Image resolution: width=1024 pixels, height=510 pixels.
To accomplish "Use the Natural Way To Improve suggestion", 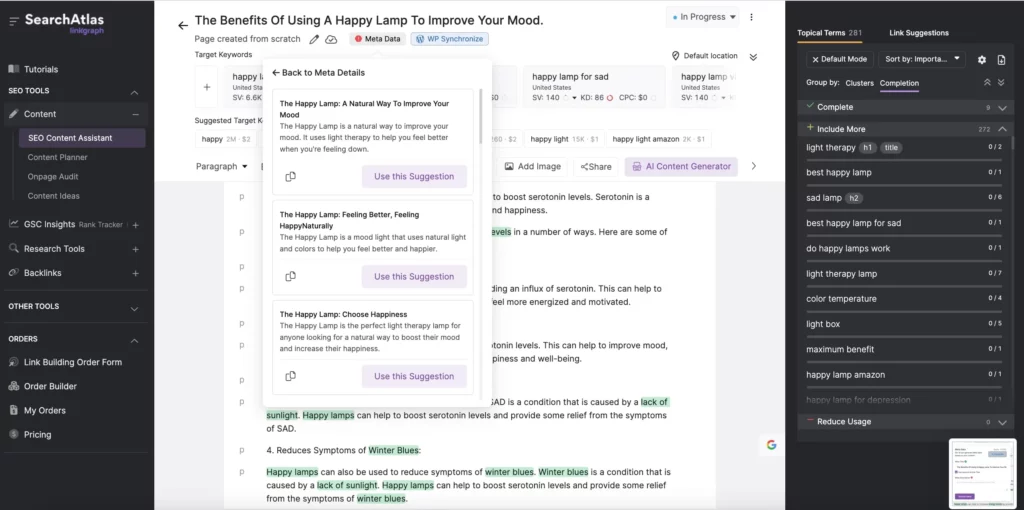I will (x=414, y=176).
